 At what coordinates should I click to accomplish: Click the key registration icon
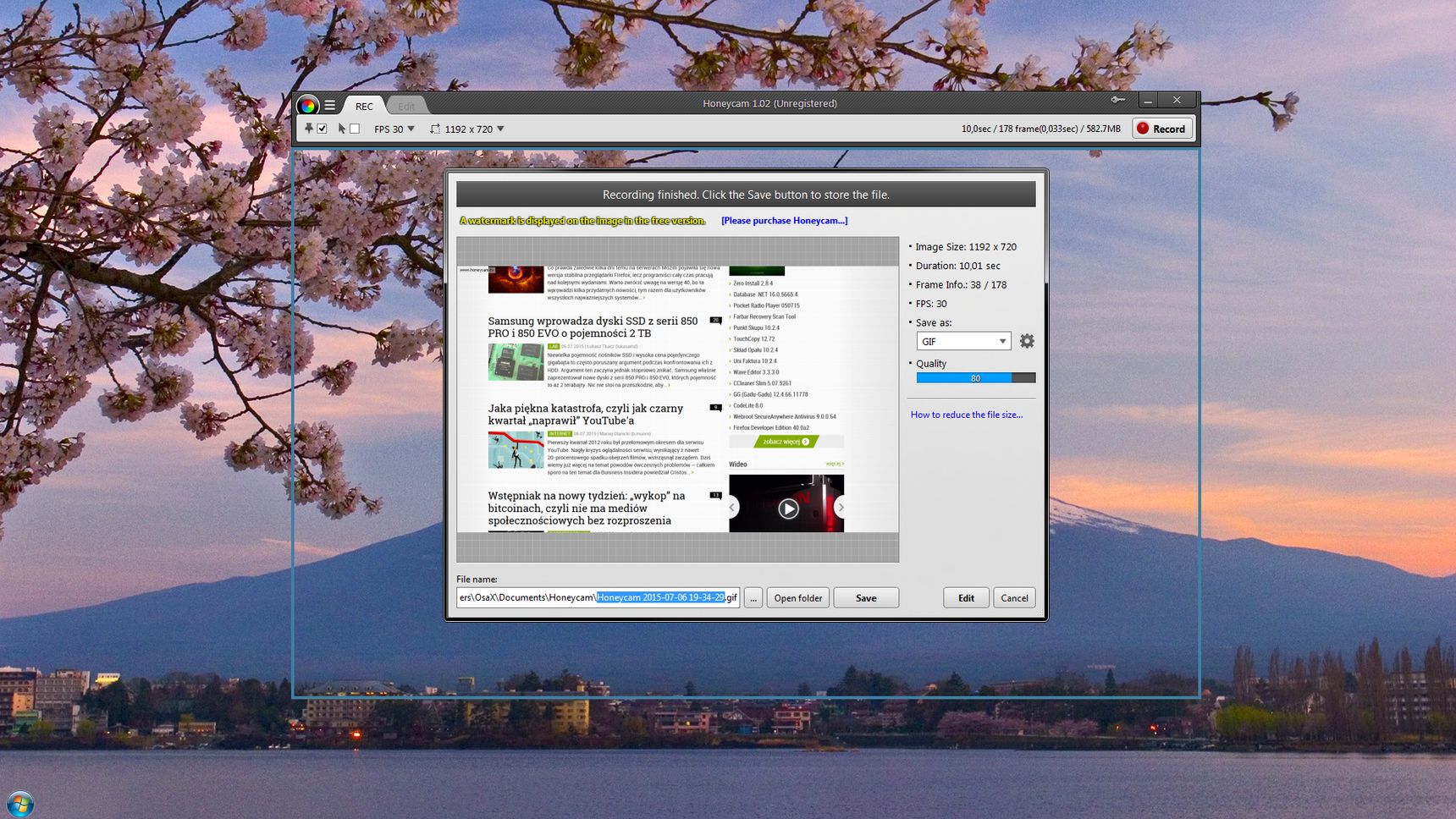(x=1118, y=100)
